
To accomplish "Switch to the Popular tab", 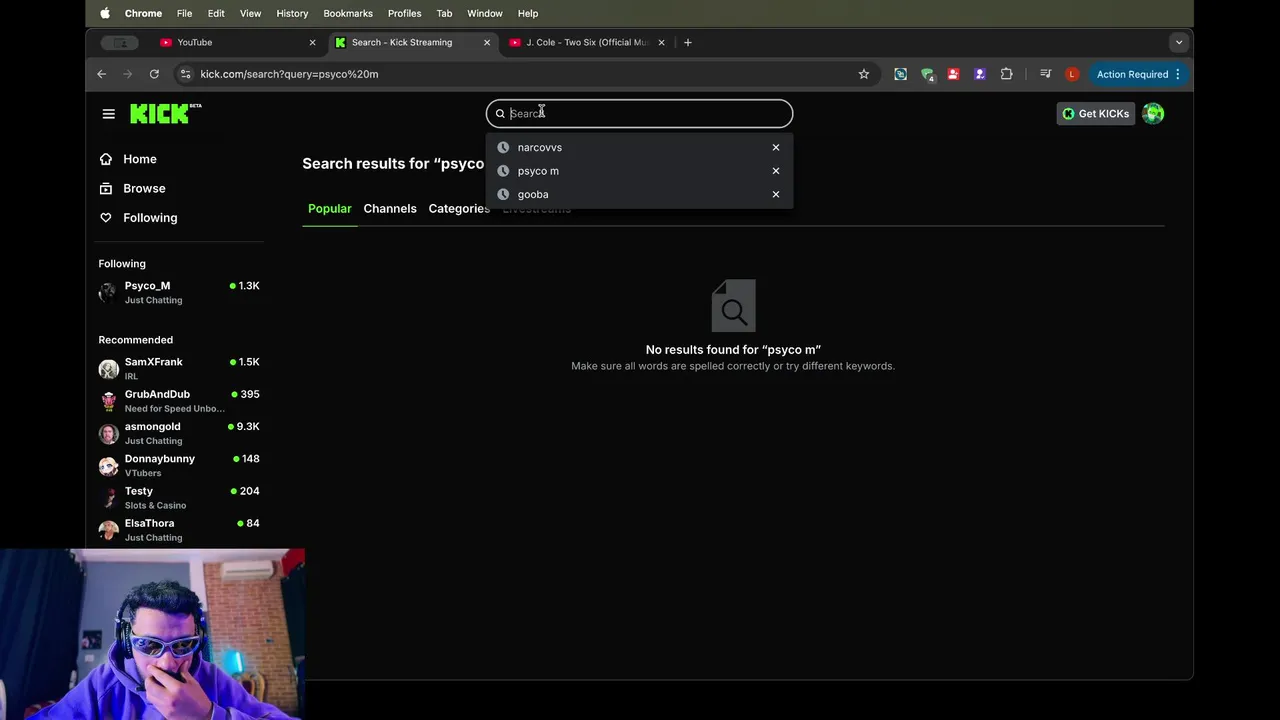I will tap(329, 208).
